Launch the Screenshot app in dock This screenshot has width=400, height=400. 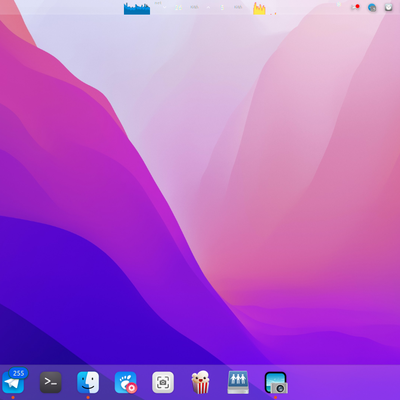(163, 382)
